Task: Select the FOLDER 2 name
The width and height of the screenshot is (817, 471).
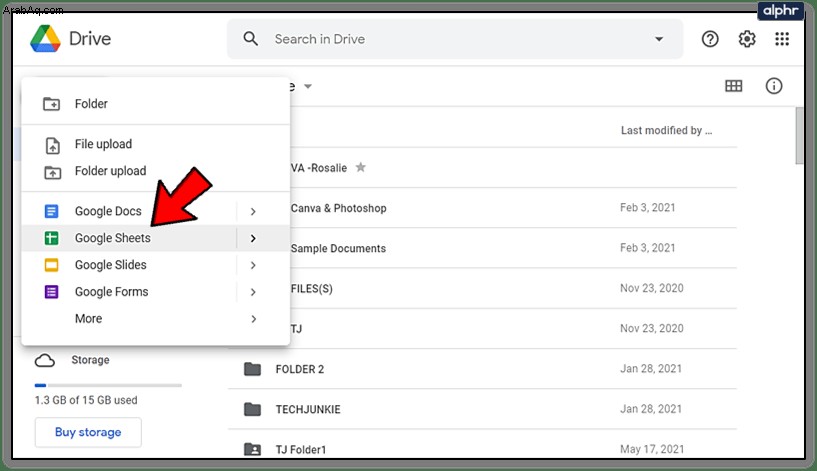Action: point(300,369)
